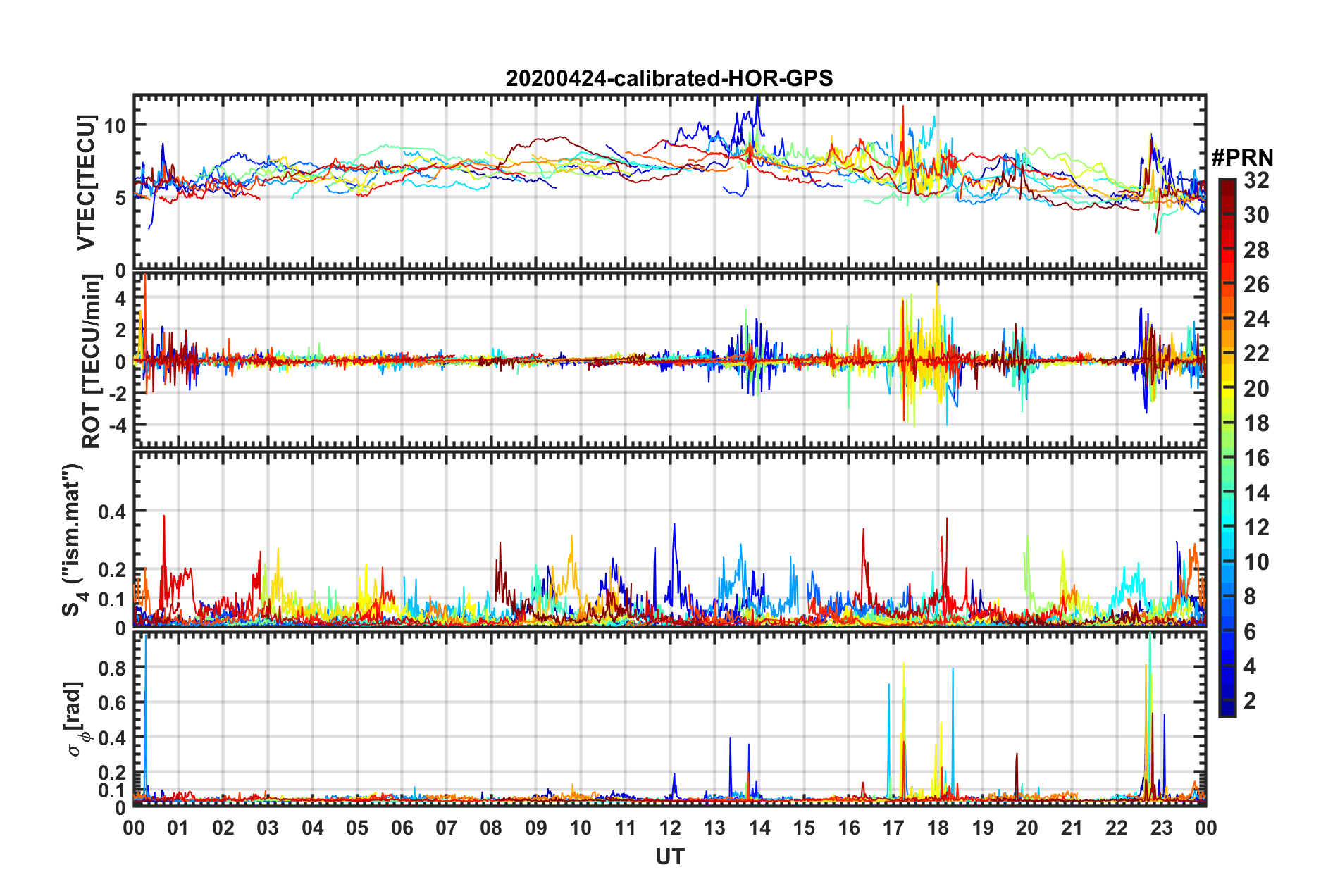Viewport: 1340px width, 896px height.
Task: Select UT axis hour label "20"
Action: click(1027, 828)
